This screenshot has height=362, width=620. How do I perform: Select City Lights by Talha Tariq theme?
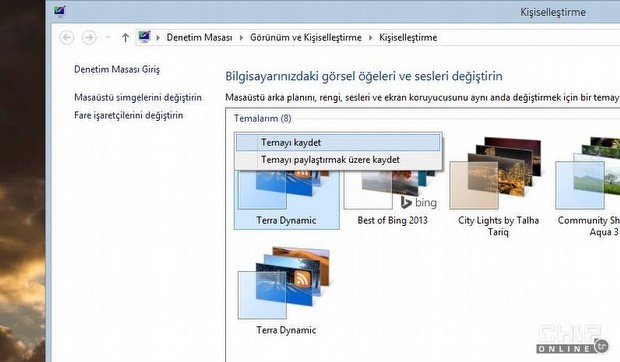tap(498, 187)
